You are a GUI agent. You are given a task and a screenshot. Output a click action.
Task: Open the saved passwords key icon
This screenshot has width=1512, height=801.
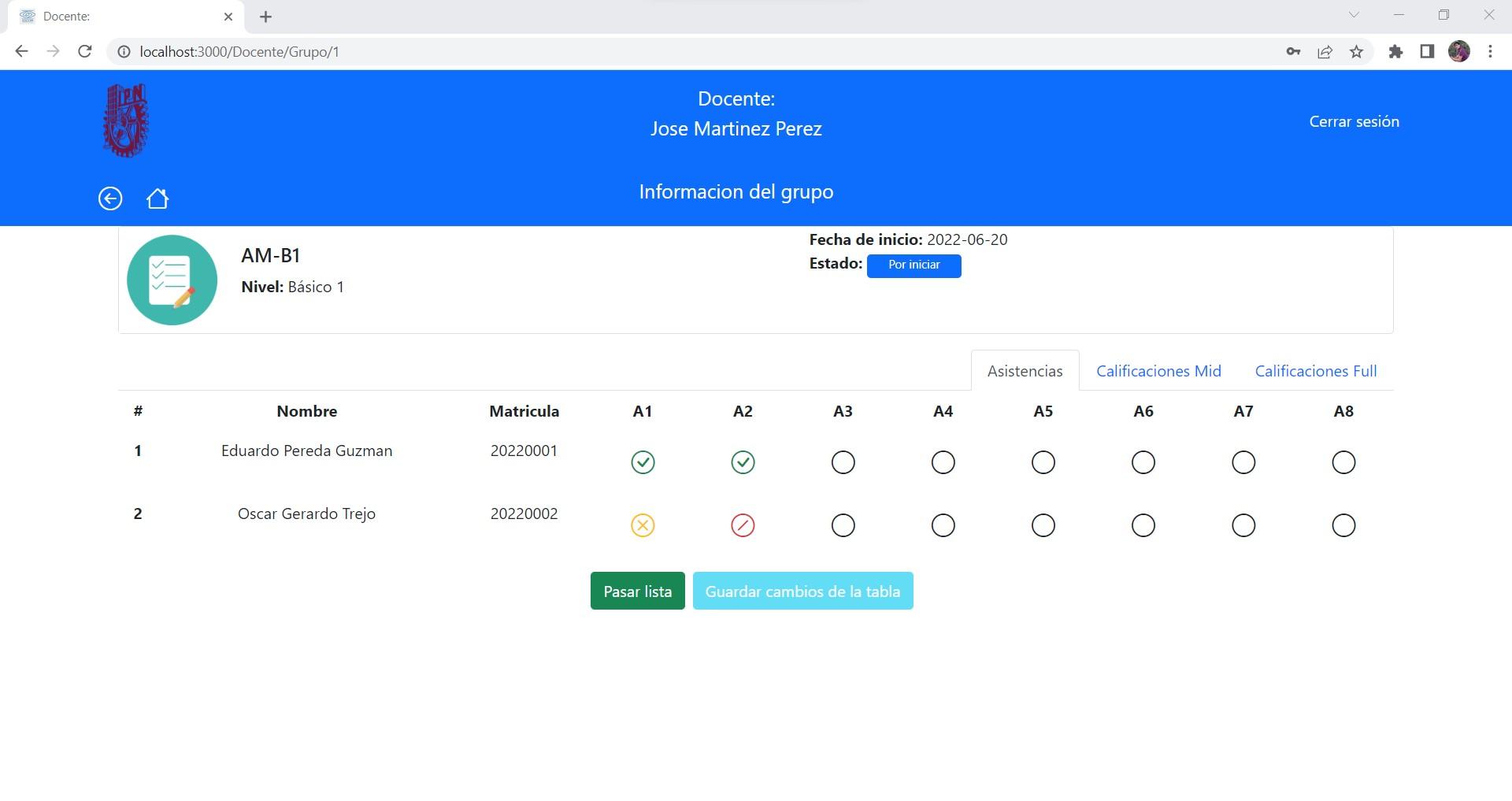pyautogui.click(x=1293, y=52)
